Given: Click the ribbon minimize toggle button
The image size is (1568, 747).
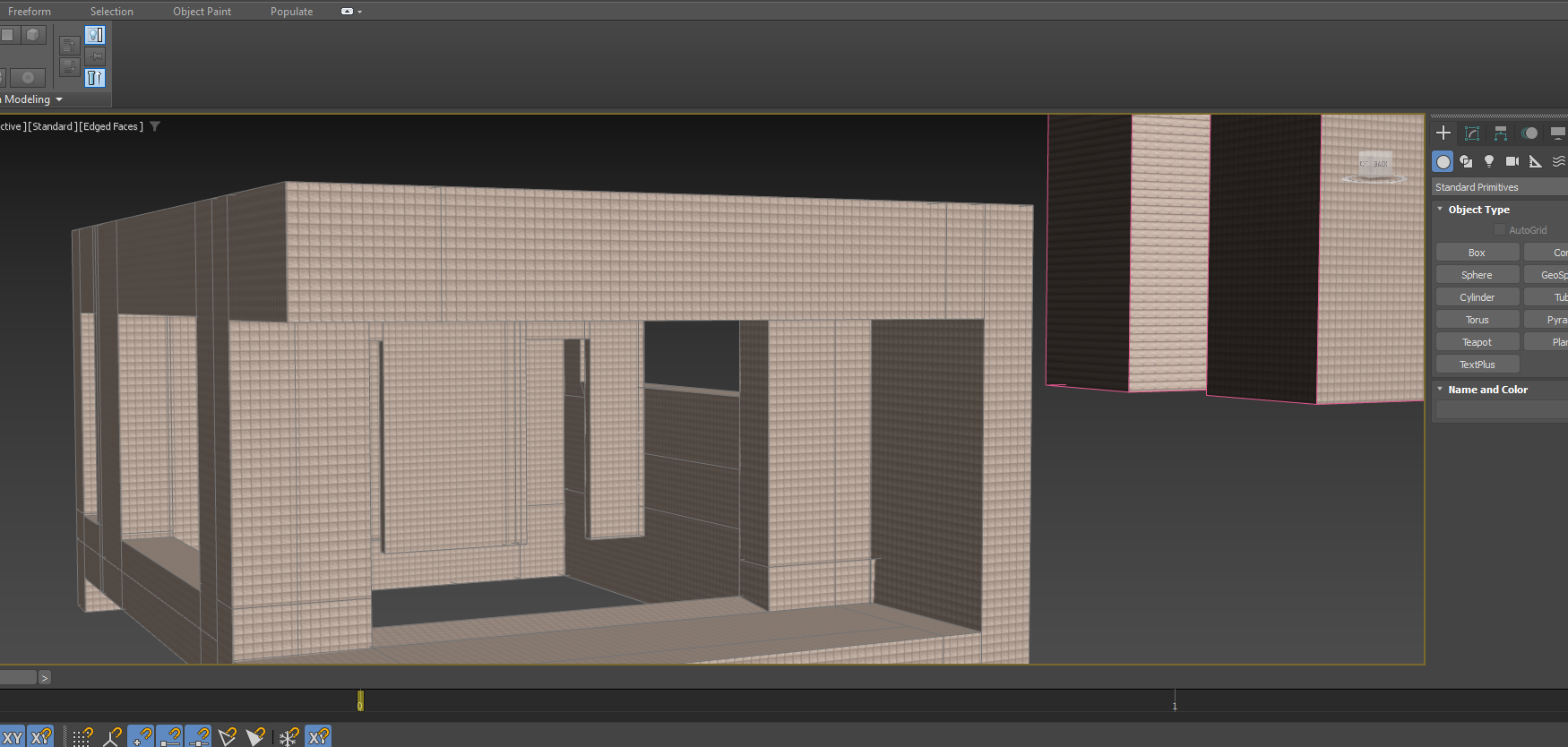Looking at the screenshot, I should [347, 12].
